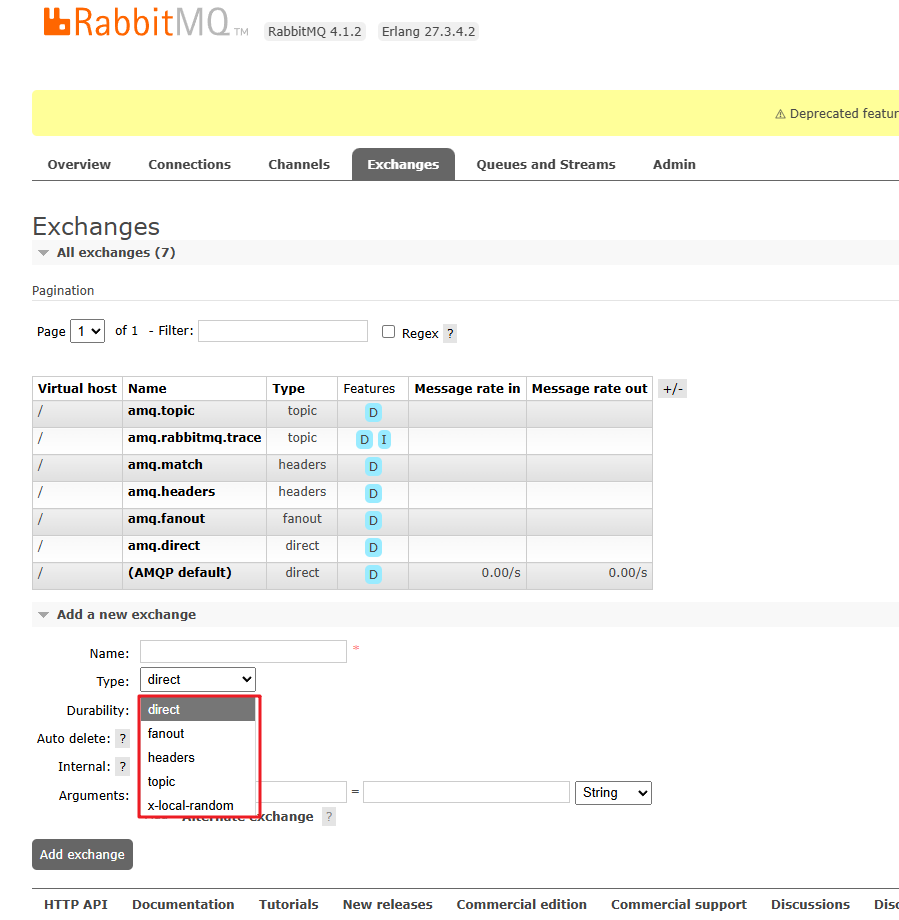The height and width of the screenshot is (920, 899).
Task: Open the amq.headers exchange
Action: click(x=172, y=492)
